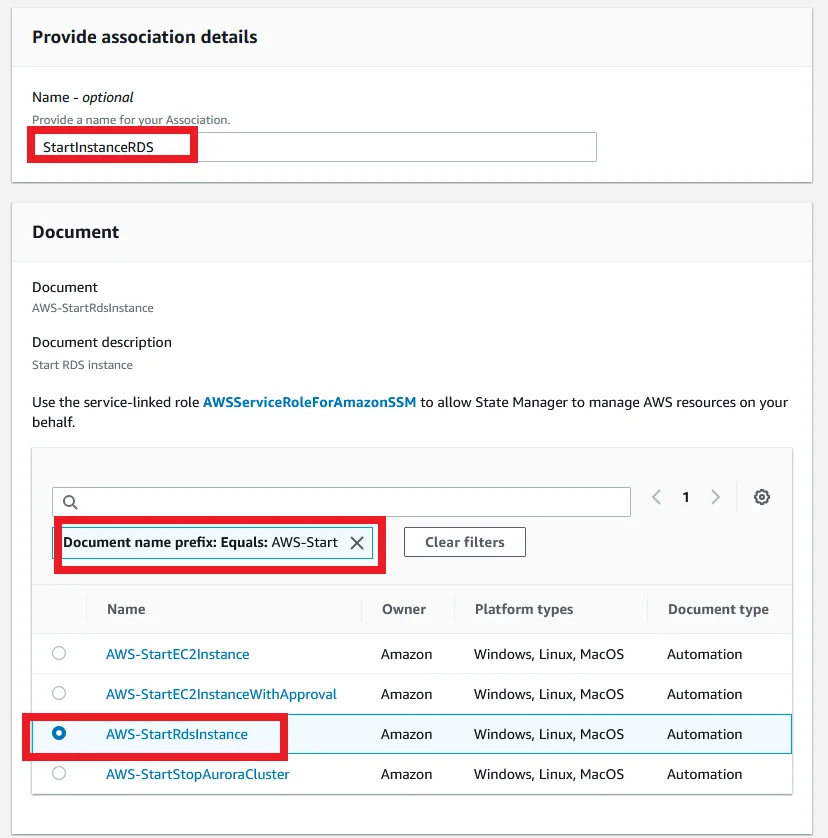Click page number 1 in pagination

686,498
